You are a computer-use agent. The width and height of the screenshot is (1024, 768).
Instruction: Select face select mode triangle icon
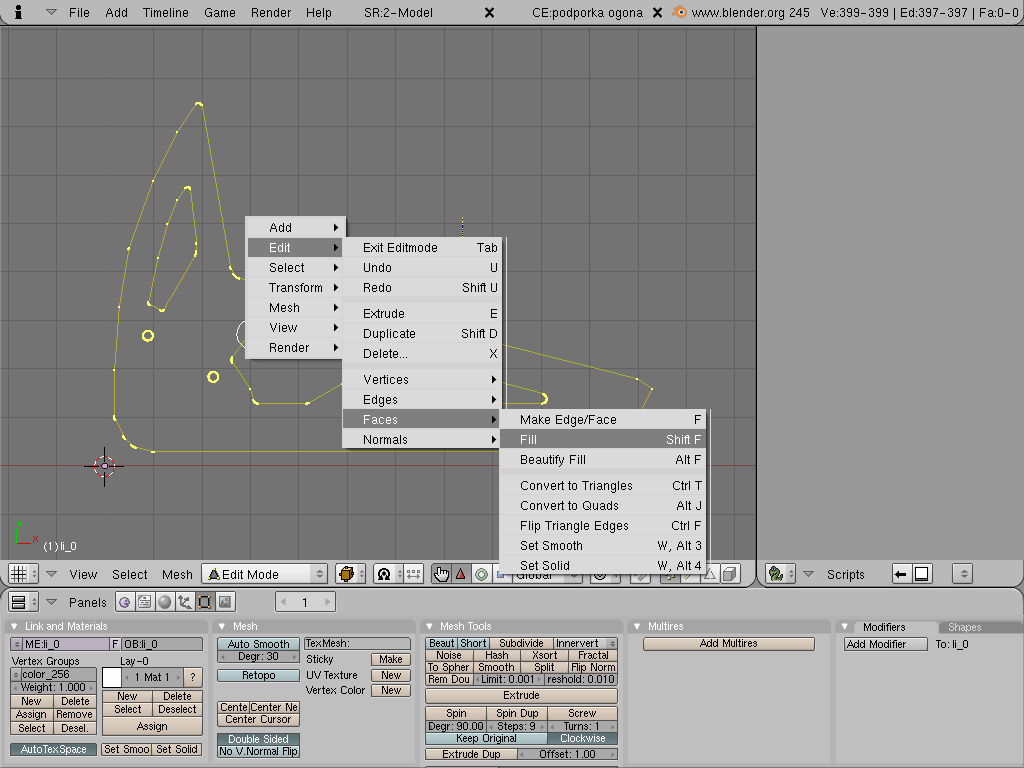710,574
